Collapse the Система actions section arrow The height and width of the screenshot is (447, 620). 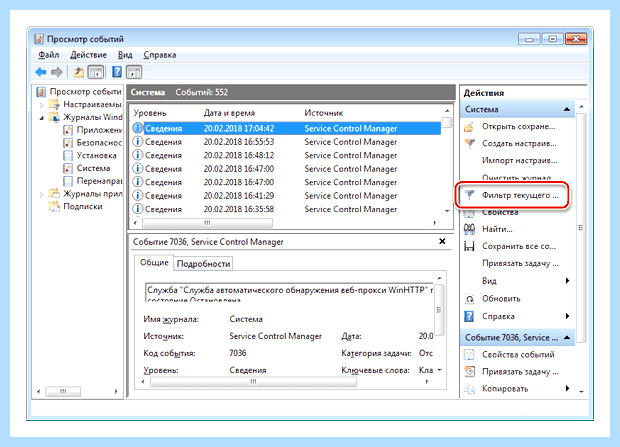coord(567,109)
